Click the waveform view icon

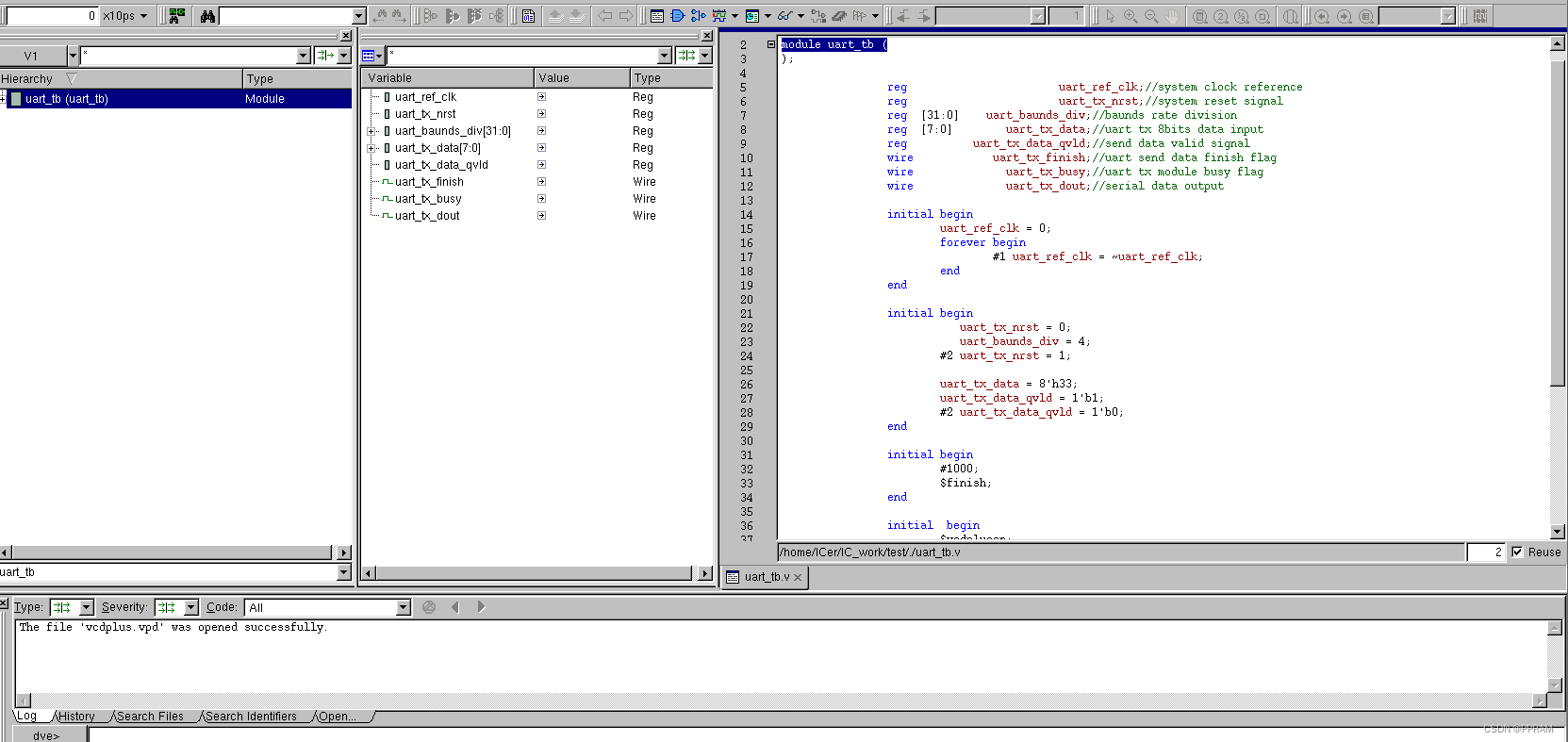pyautogui.click(x=719, y=16)
